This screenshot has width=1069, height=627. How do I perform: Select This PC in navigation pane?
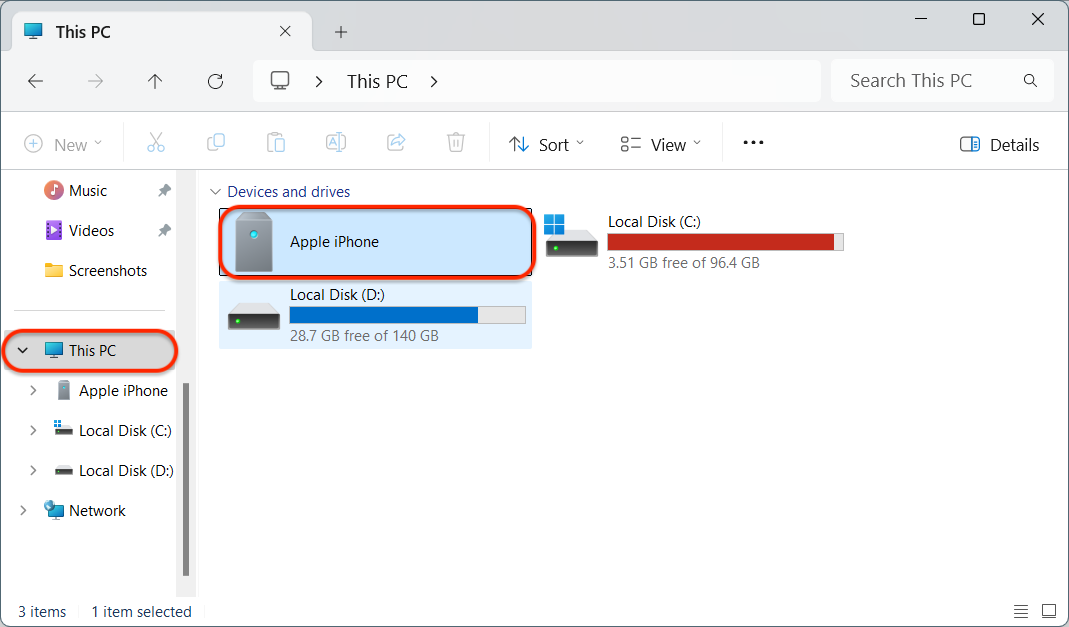pos(91,350)
